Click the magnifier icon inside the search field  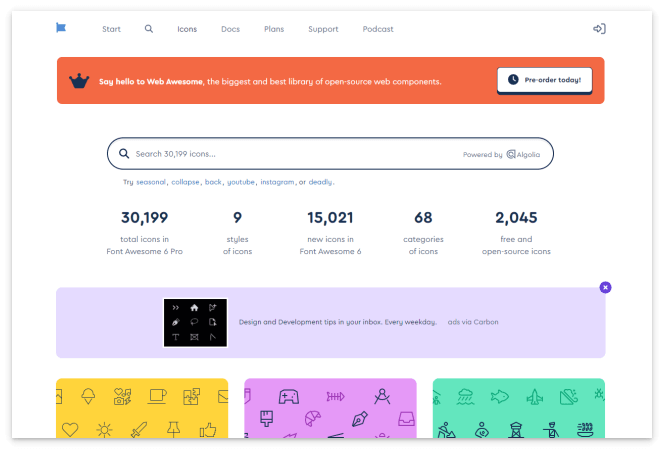click(124, 153)
